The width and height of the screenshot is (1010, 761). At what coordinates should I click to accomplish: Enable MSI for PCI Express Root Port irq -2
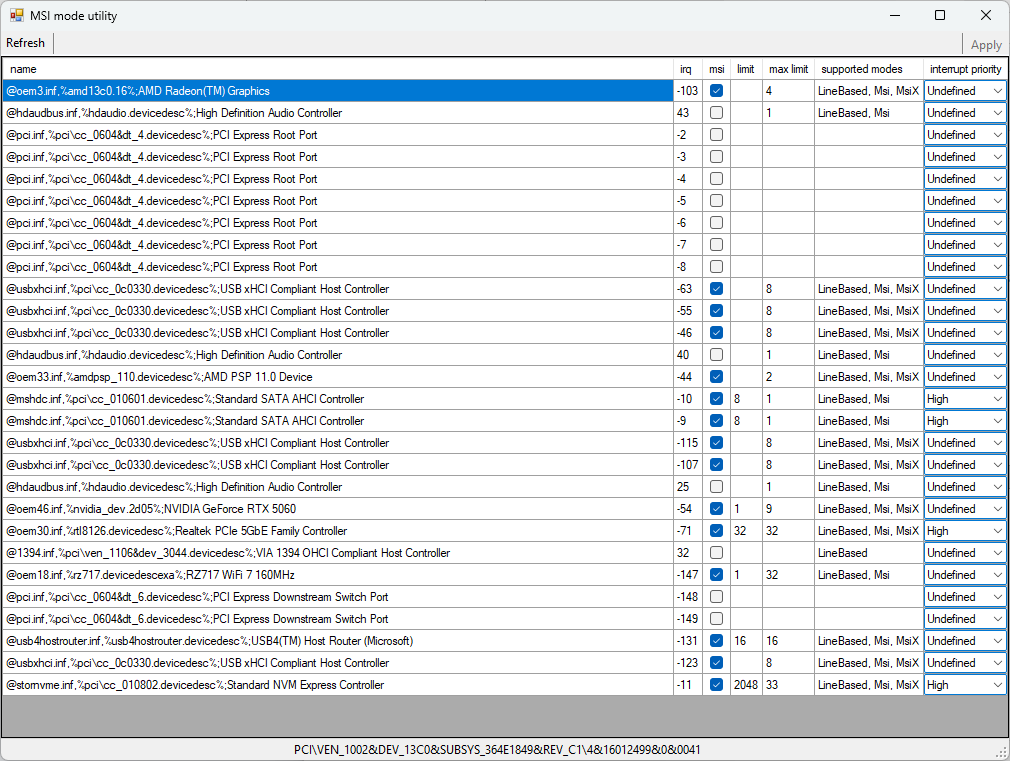[716, 135]
